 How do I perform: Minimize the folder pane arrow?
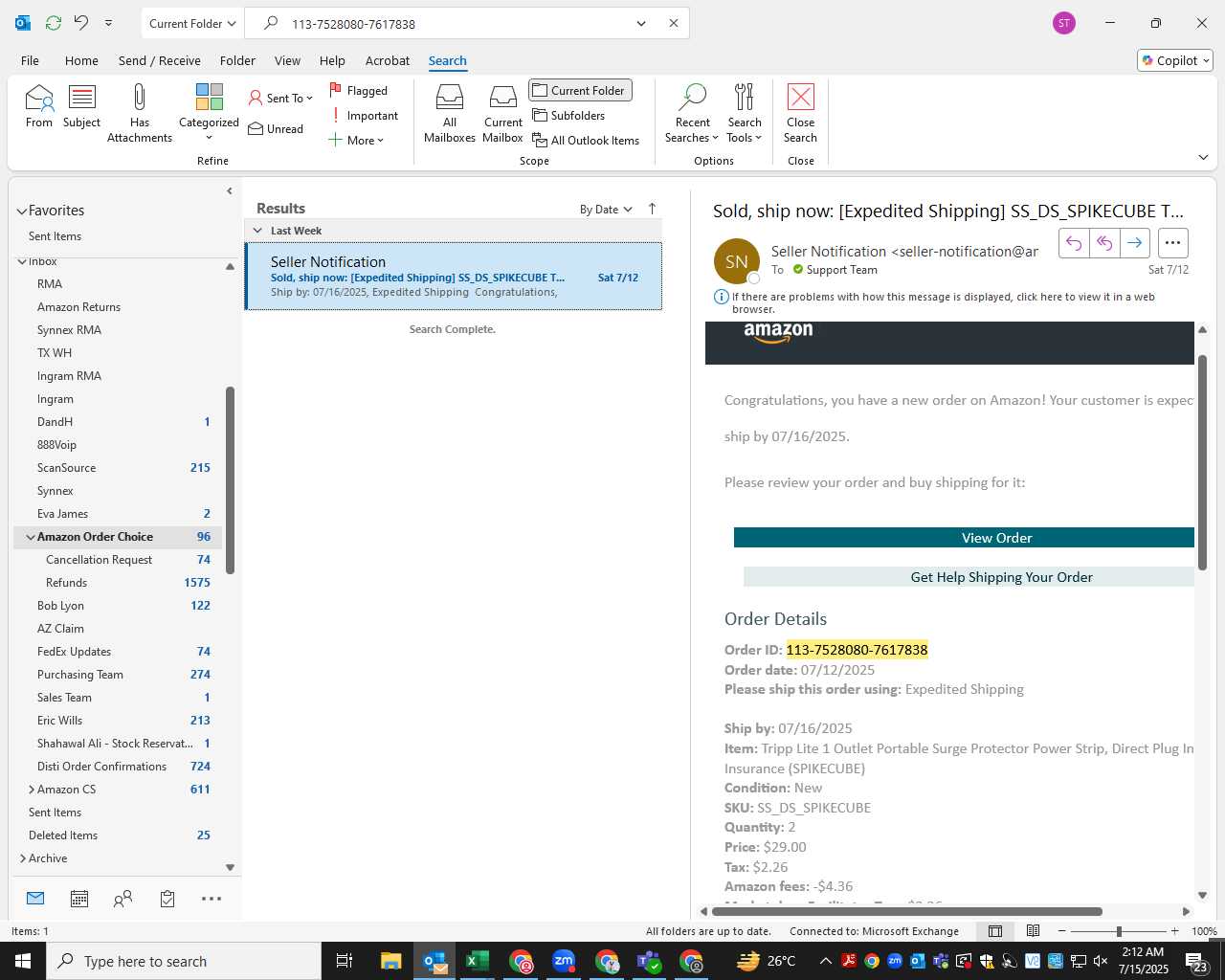tap(229, 191)
